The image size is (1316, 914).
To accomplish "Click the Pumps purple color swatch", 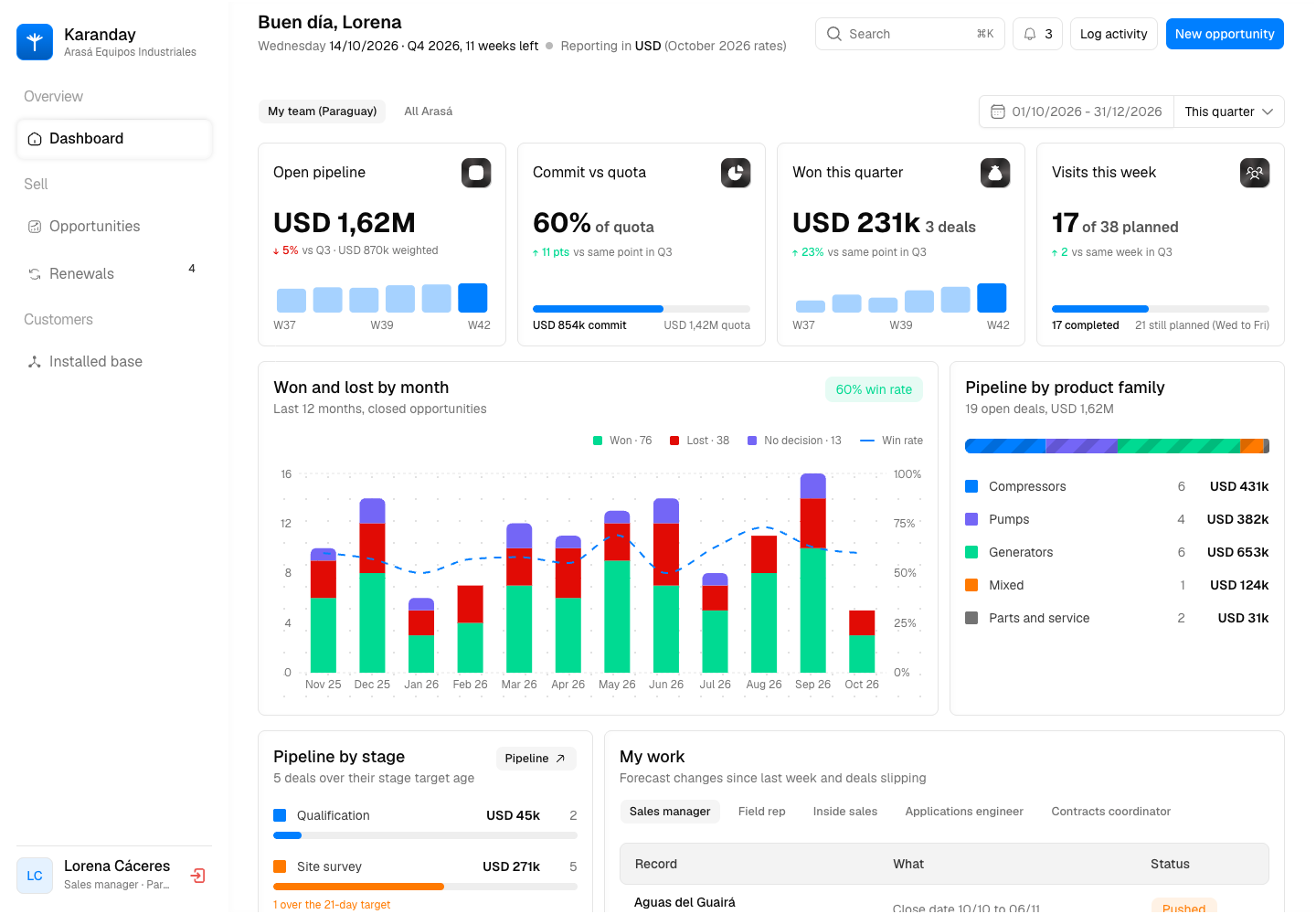I will (x=971, y=519).
